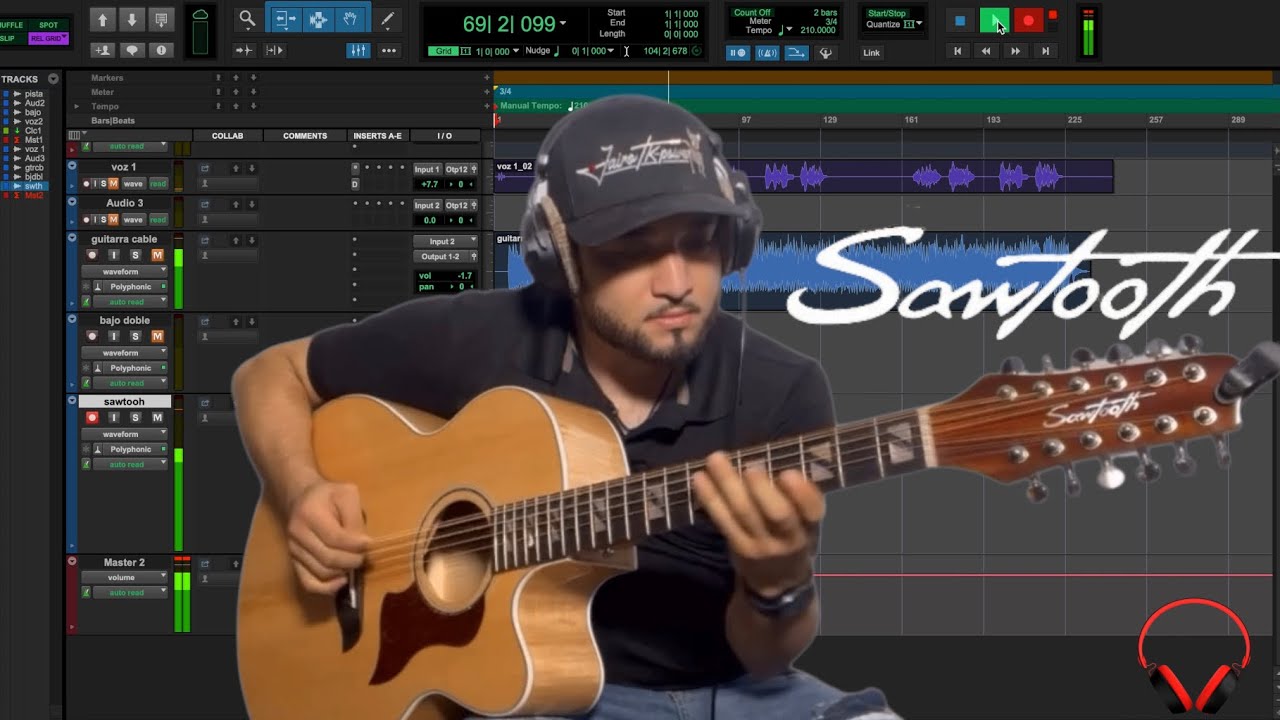1280x720 pixels.
Task: Click Go to End transport button
Action: [1046, 51]
